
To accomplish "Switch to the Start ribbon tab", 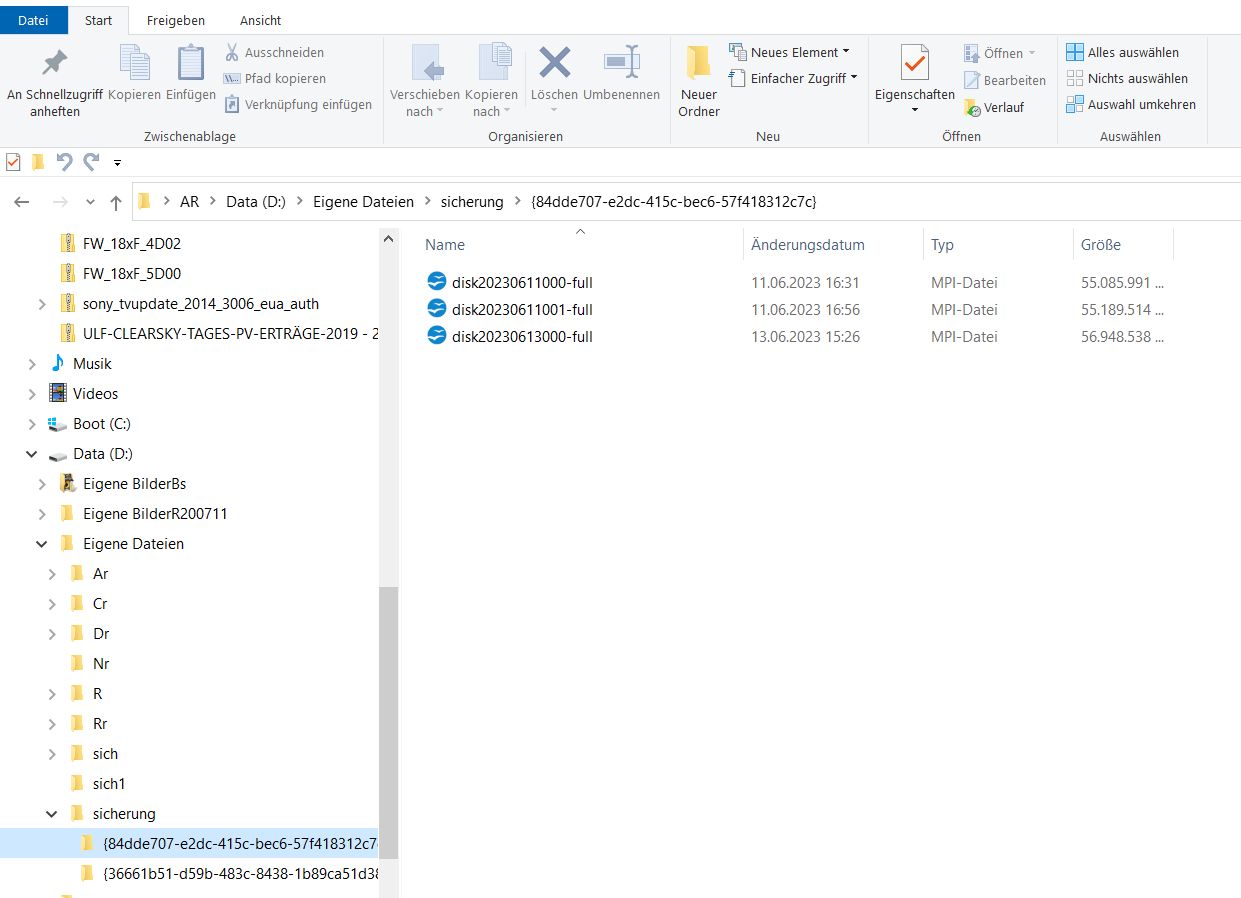I will coord(99,20).
